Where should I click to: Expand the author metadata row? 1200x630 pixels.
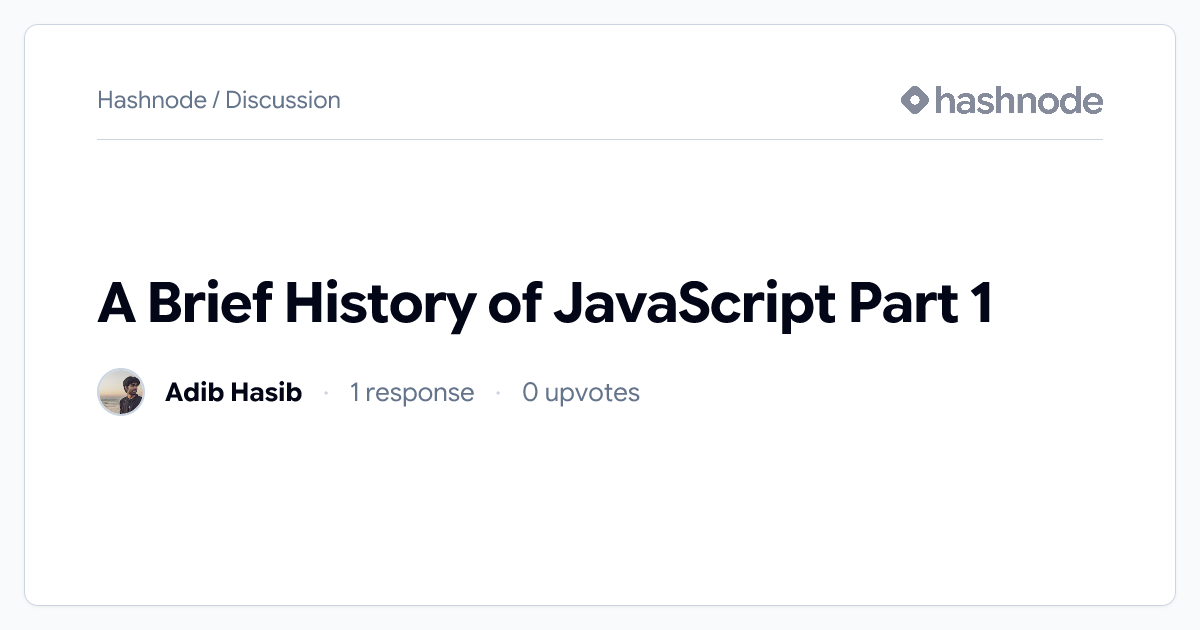pyautogui.click(x=370, y=392)
